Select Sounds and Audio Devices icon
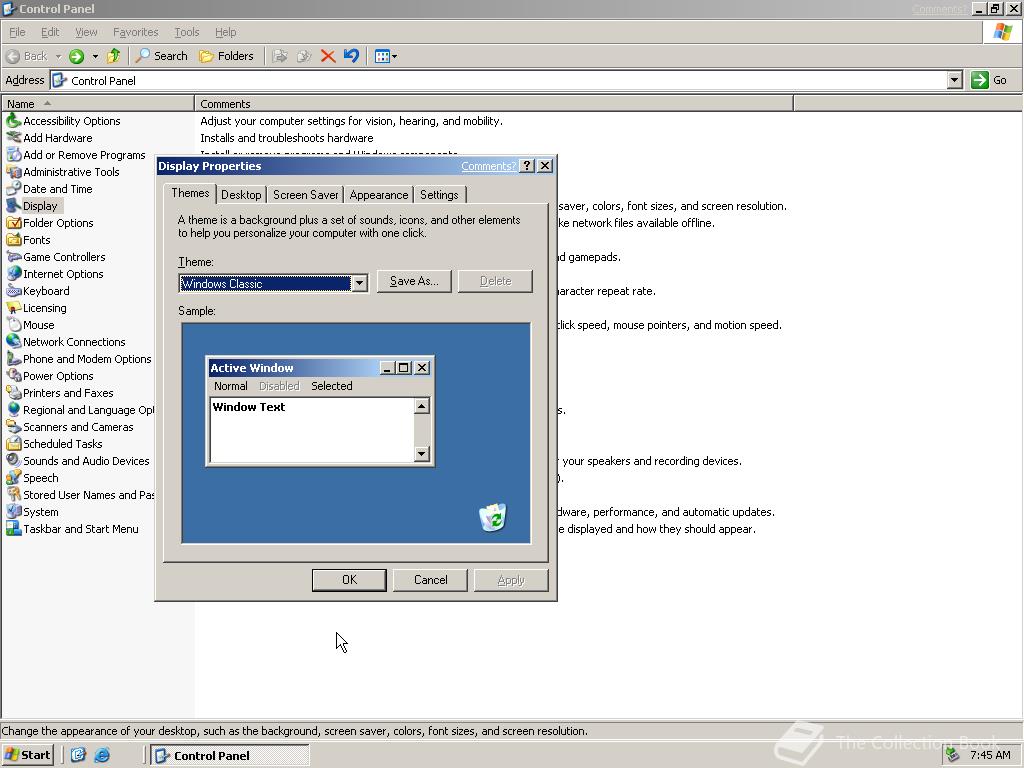 tap(14, 460)
